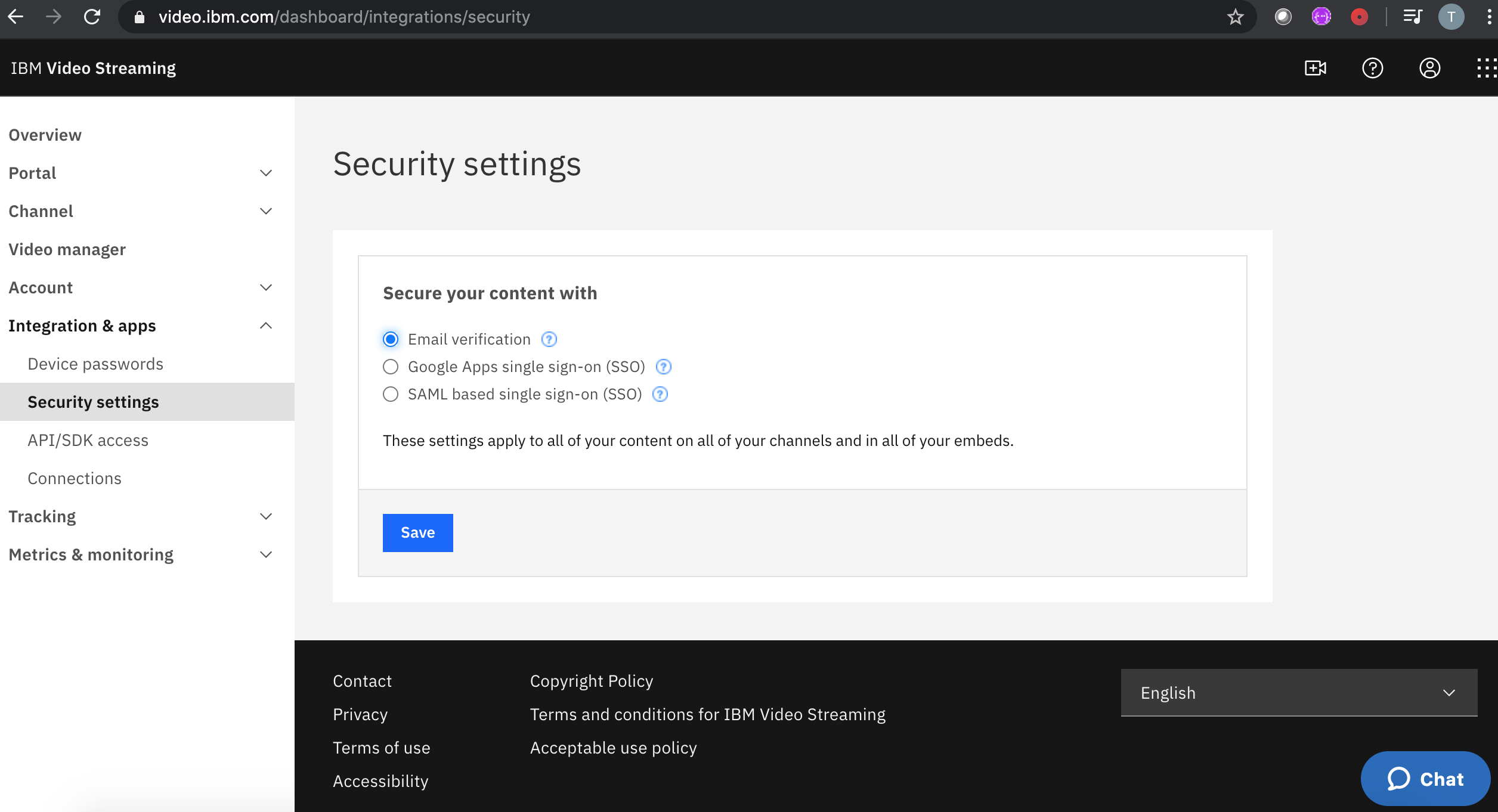Click the browser address bar URL

[344, 17]
